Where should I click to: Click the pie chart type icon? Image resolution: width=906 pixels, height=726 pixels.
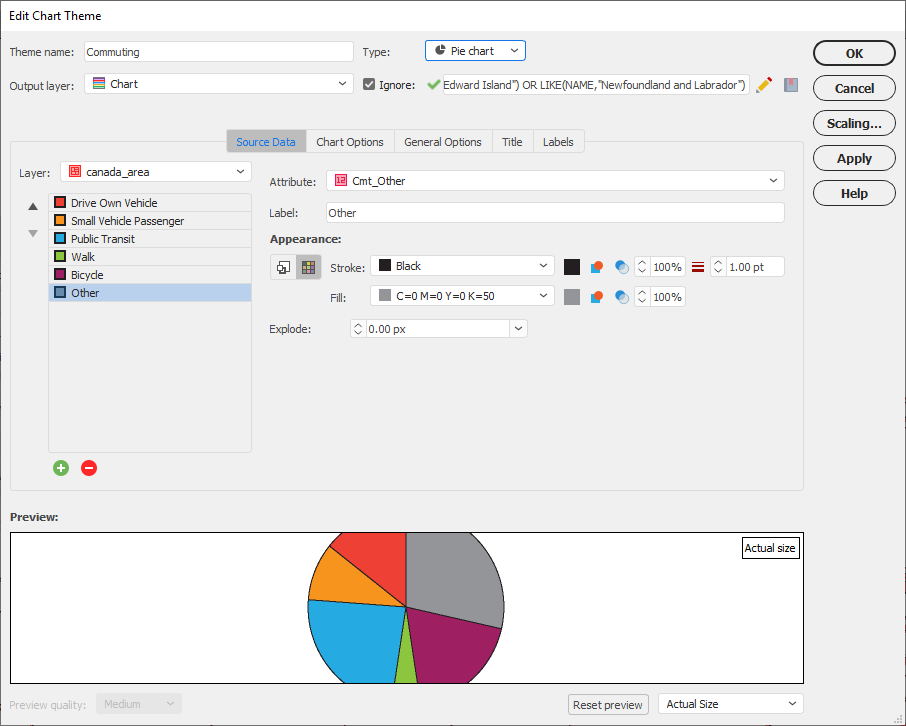point(440,50)
